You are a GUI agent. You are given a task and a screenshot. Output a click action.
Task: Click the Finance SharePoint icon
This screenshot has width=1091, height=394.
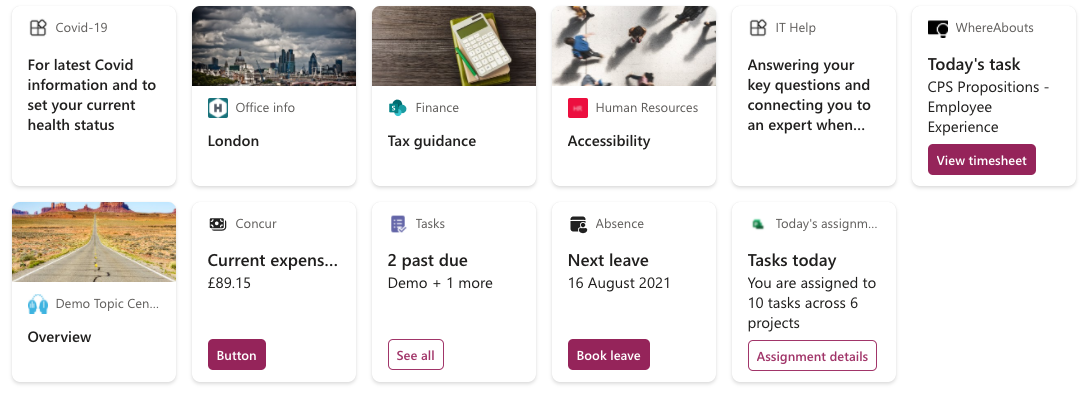397,108
